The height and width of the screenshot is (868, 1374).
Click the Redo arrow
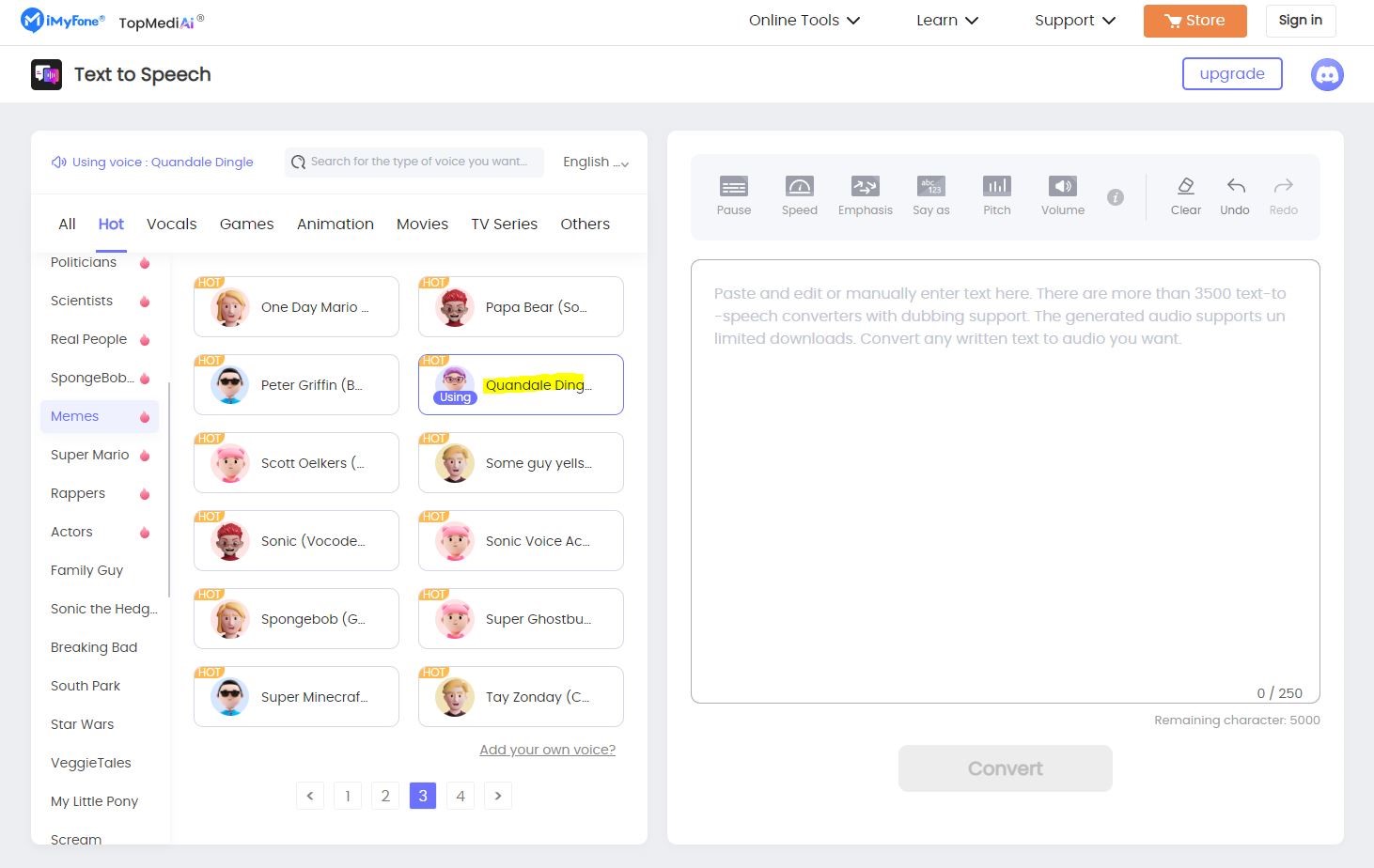[1283, 186]
